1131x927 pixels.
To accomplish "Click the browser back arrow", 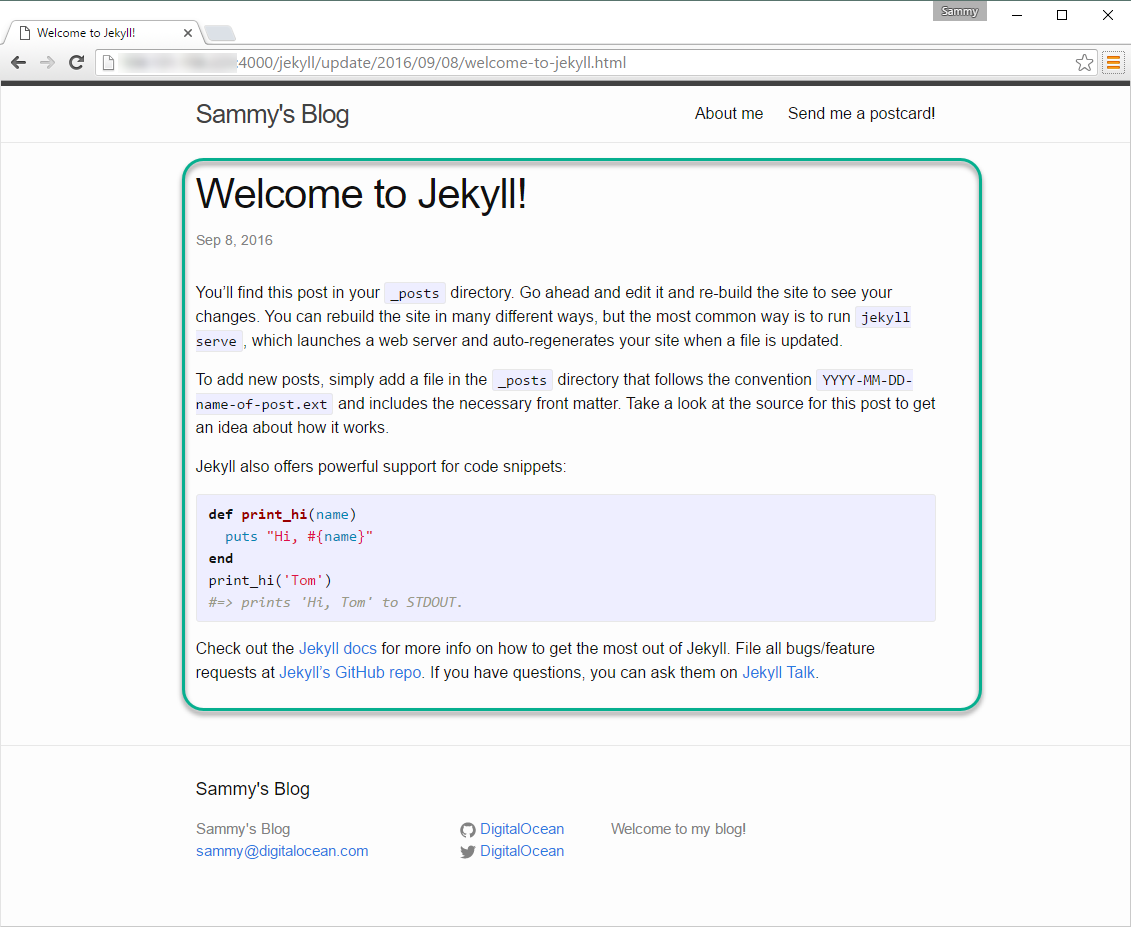I will pos(19,63).
